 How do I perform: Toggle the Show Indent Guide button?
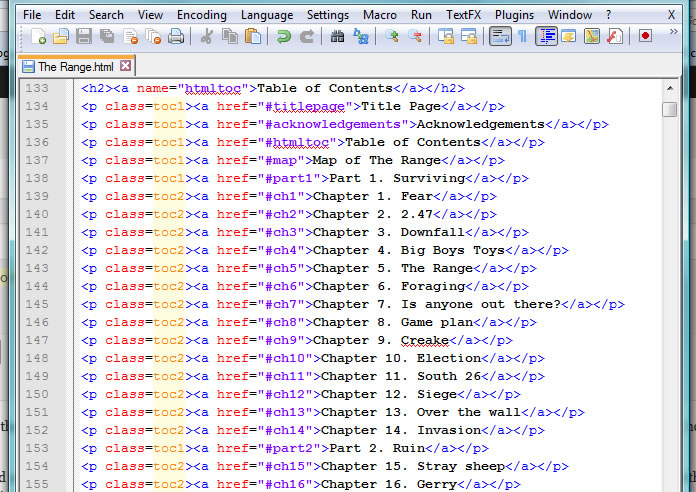coord(547,37)
